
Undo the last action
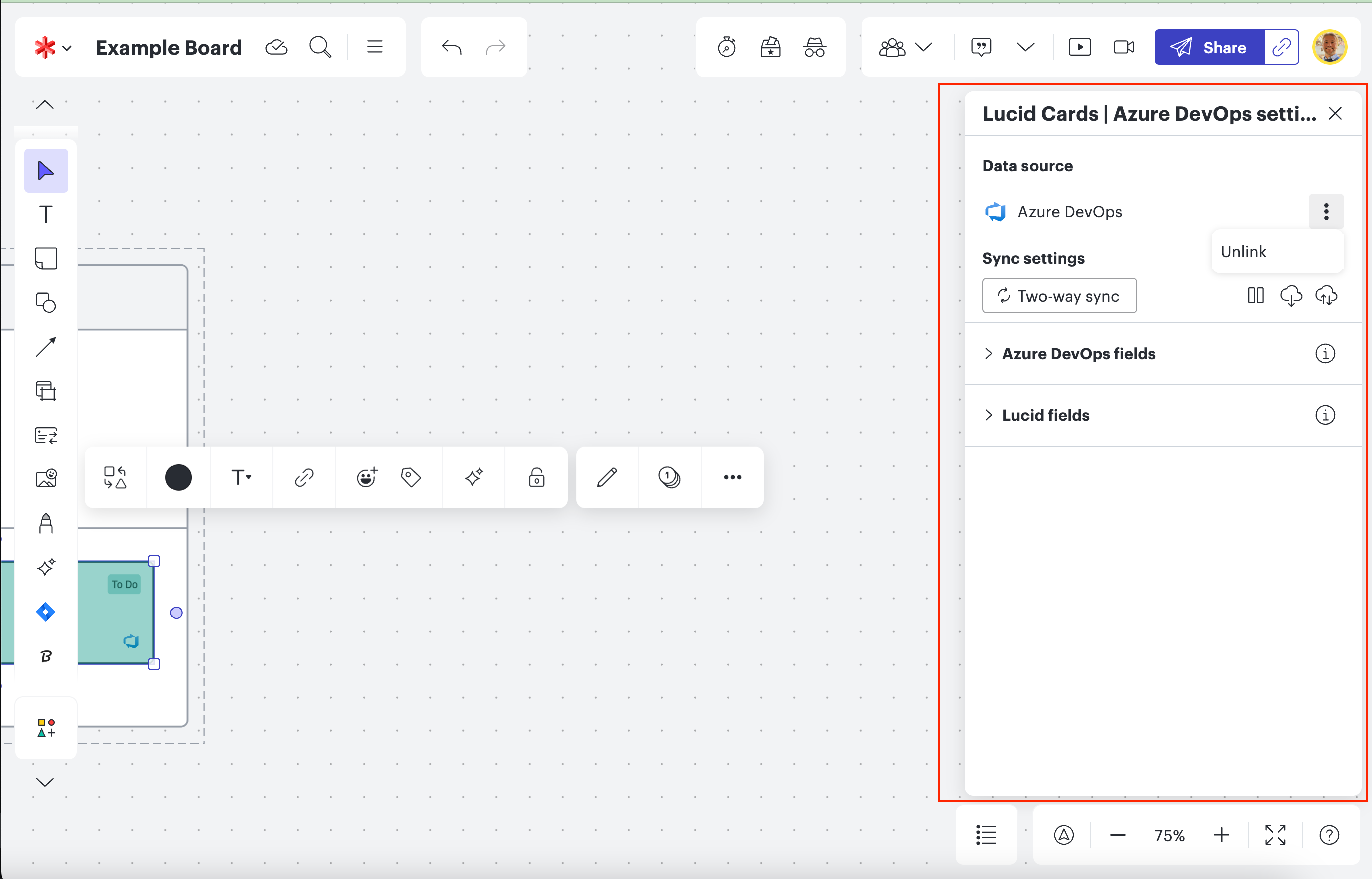[451, 47]
